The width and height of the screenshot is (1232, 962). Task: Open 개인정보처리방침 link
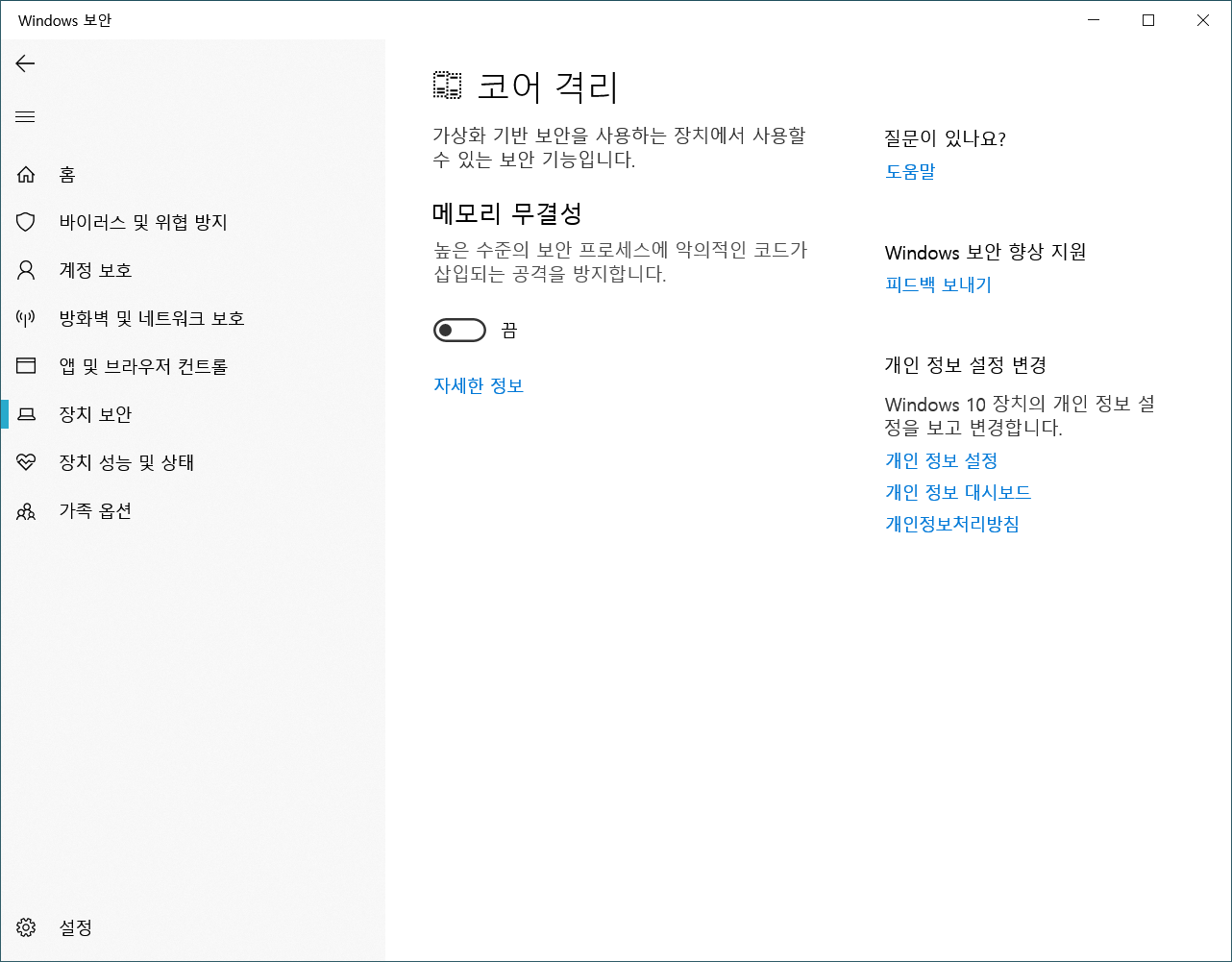point(952,524)
